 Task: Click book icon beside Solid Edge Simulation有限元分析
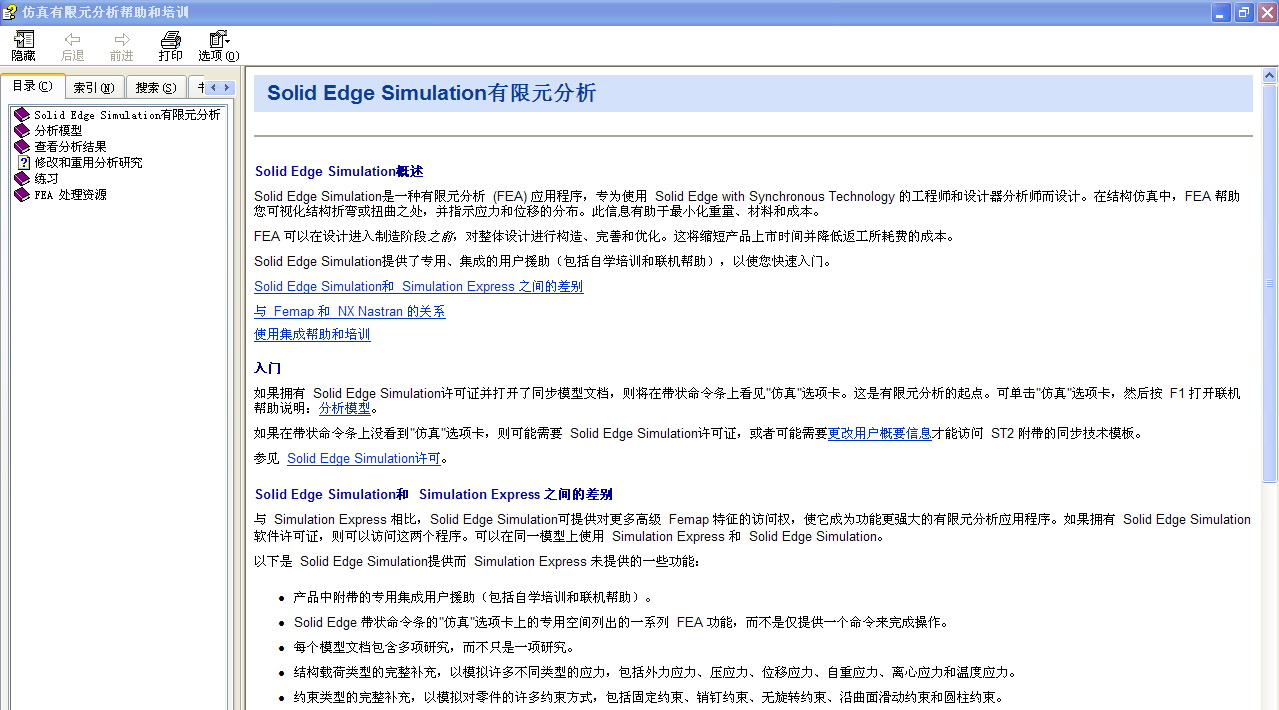[22, 115]
